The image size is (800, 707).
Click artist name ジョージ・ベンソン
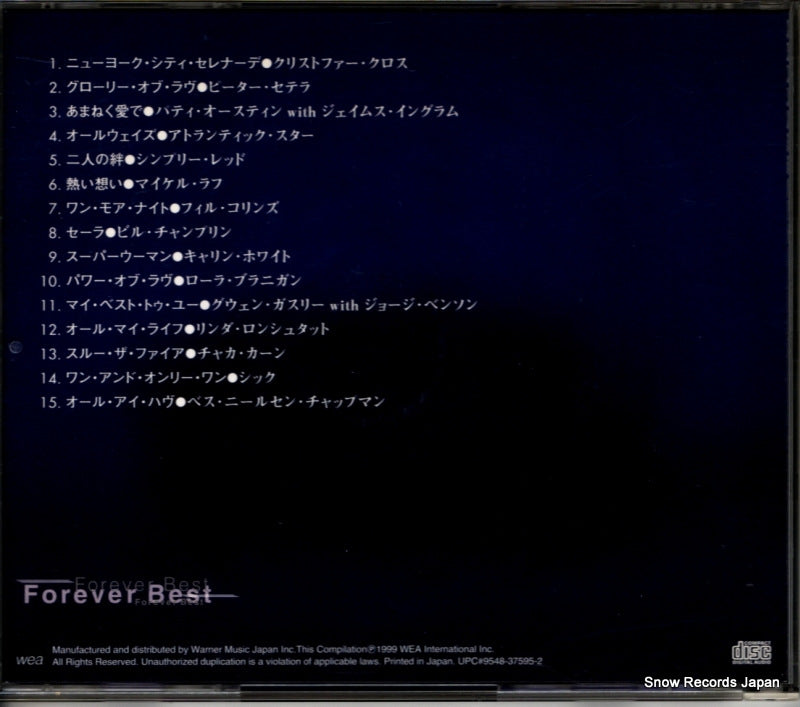click(420, 305)
